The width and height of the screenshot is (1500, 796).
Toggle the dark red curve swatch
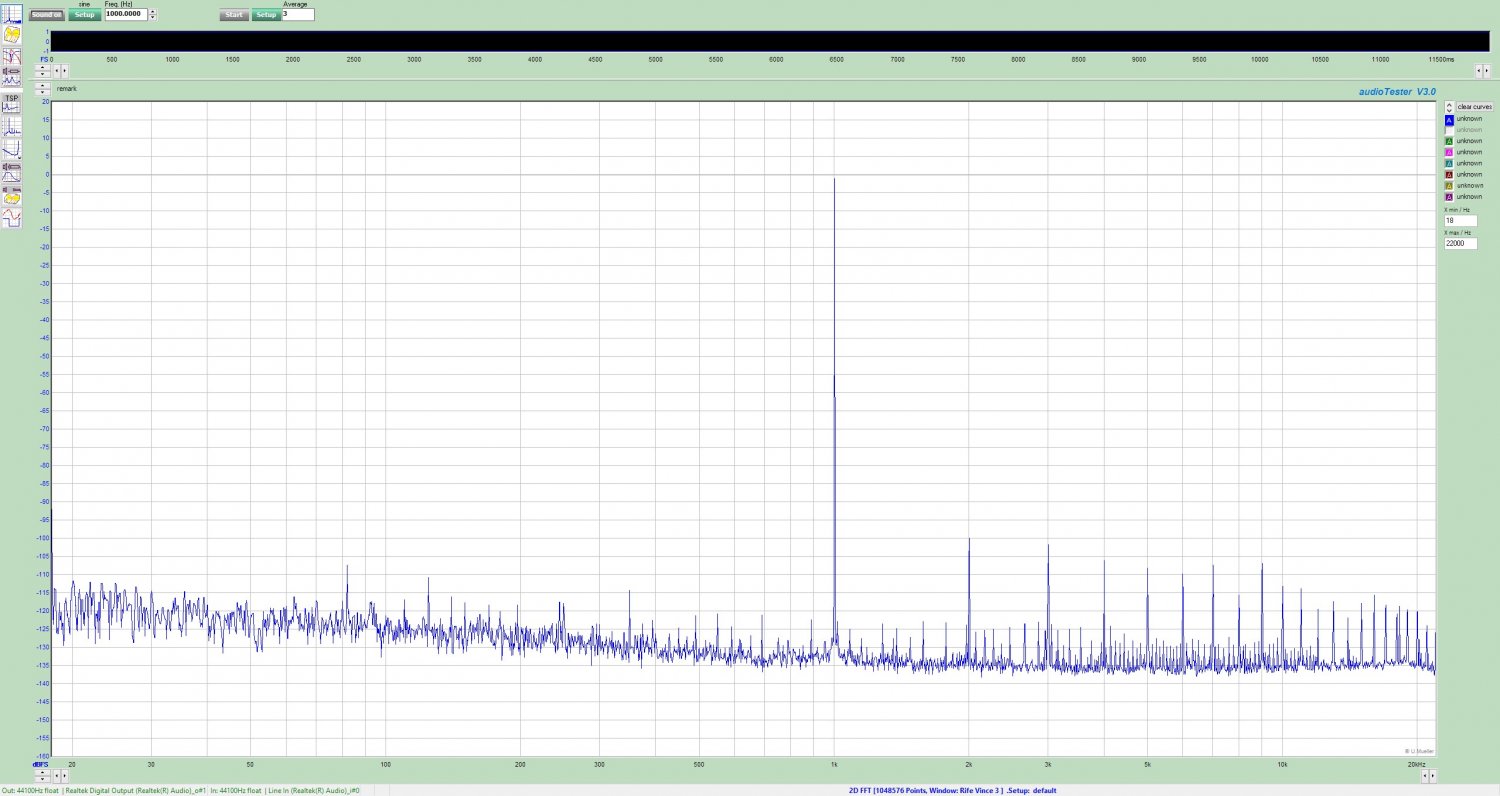pyautogui.click(x=1449, y=175)
